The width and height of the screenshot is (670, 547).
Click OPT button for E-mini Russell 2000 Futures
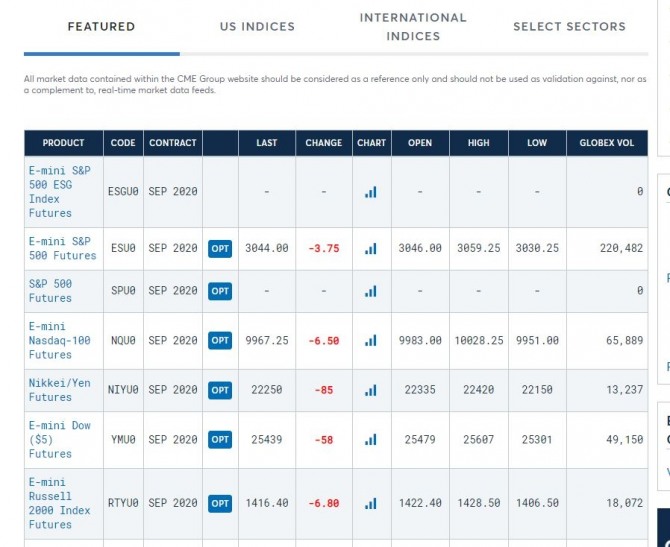[220, 503]
